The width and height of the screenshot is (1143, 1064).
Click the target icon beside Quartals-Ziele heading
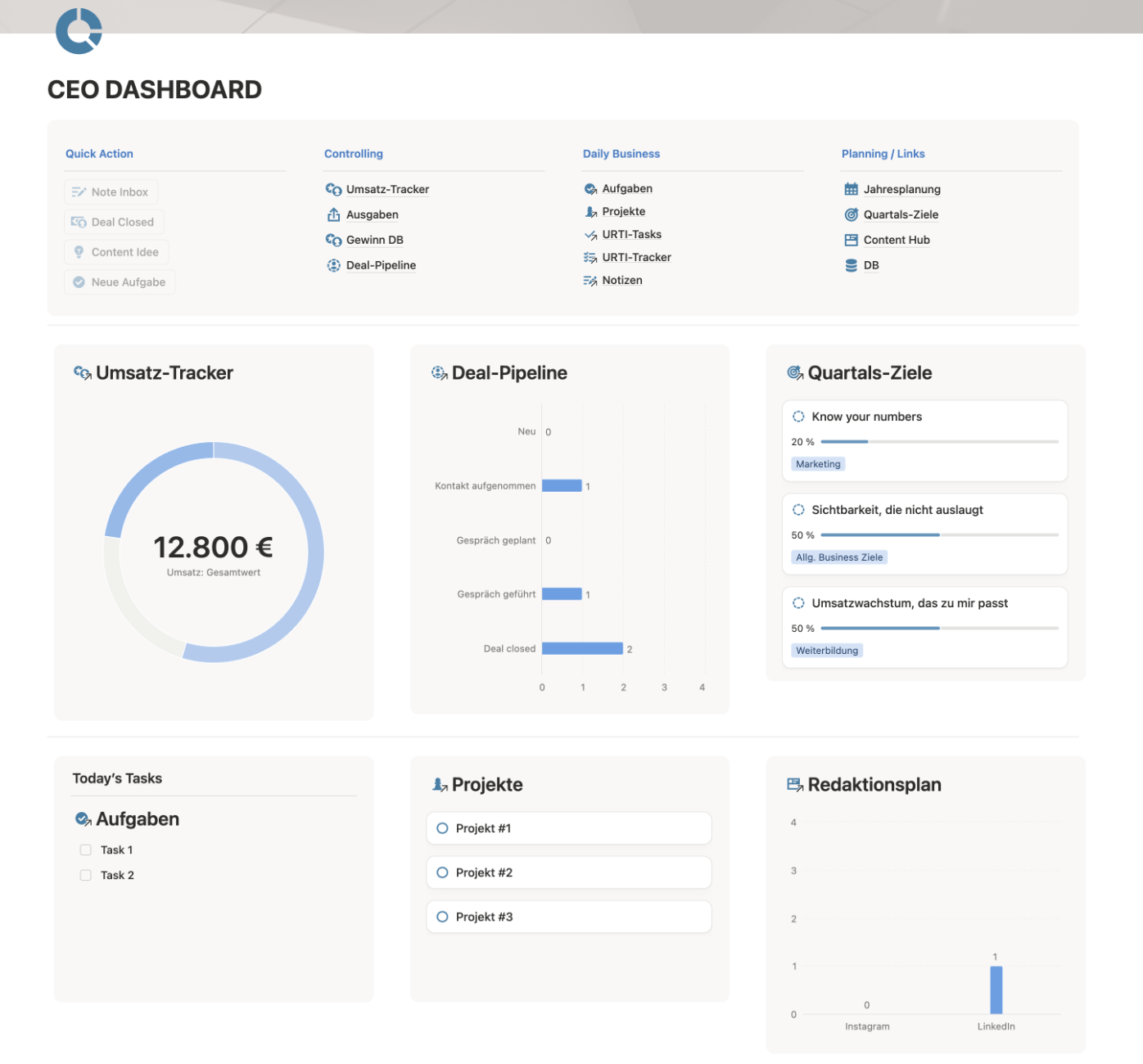795,373
